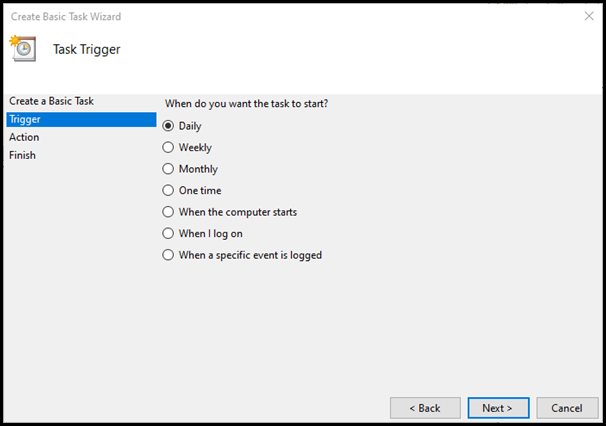Click the orange starburst on the wizard icon
Screen dimensions: 606x426
pyautogui.click(x=14, y=40)
